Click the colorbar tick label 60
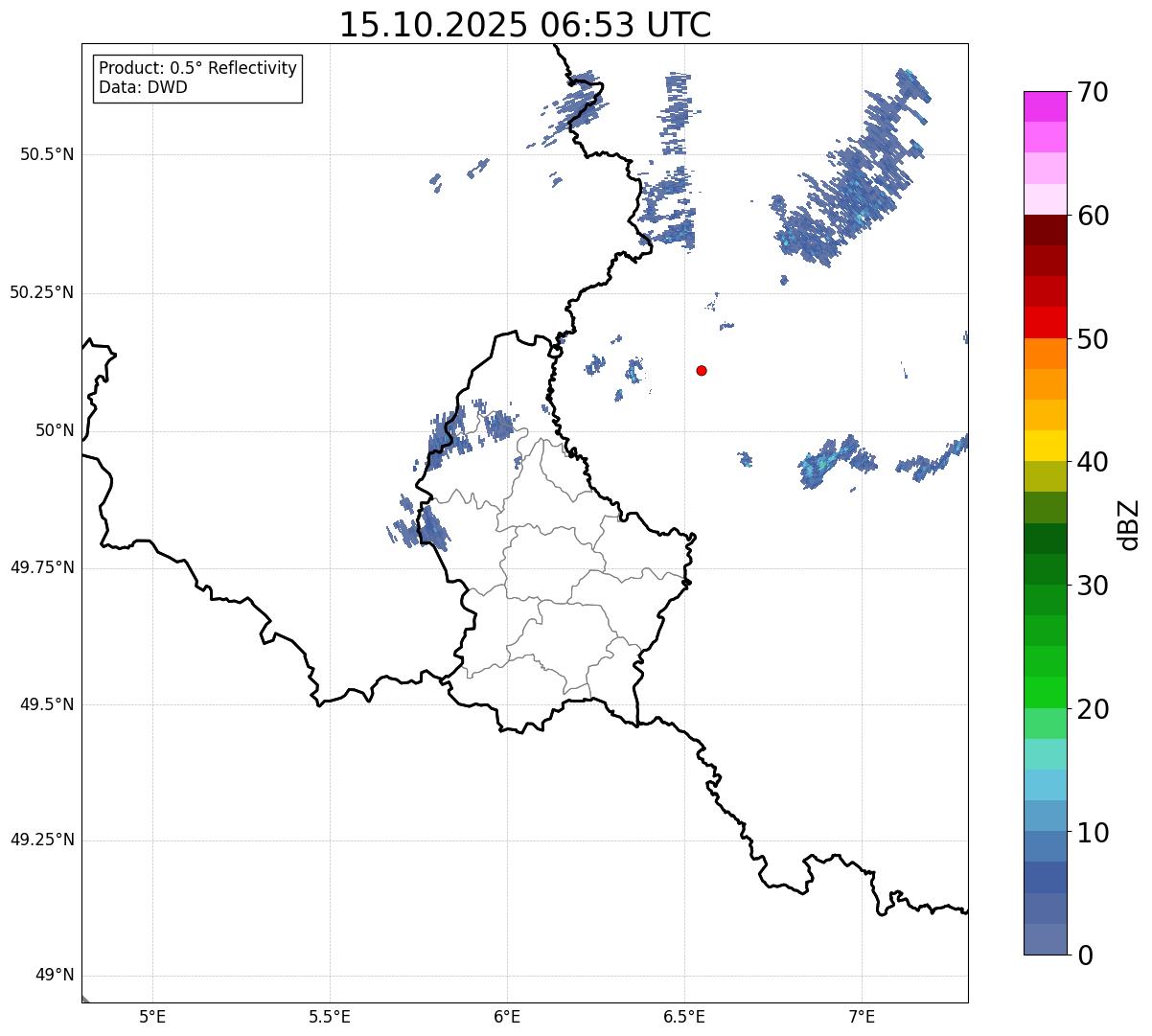 [1093, 216]
